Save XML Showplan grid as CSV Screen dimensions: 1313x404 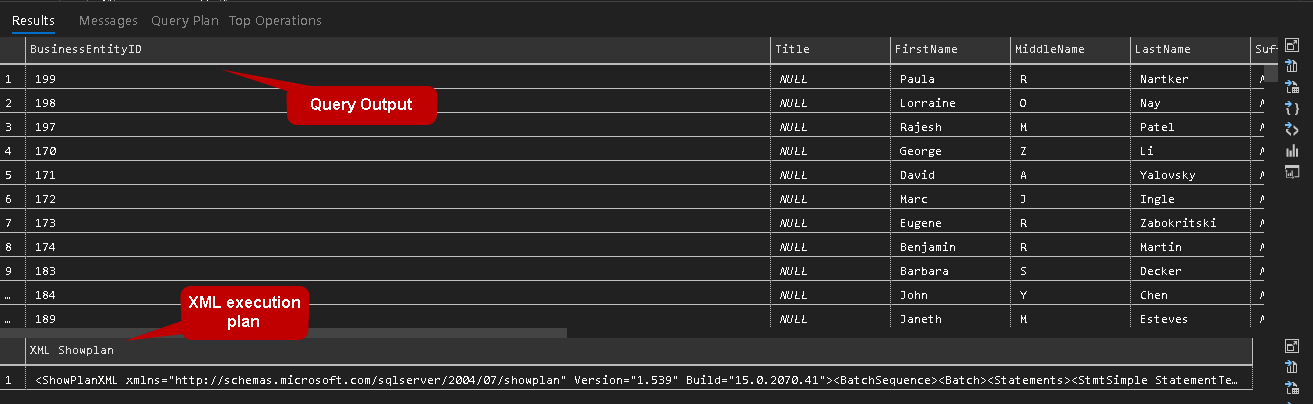point(1291,366)
